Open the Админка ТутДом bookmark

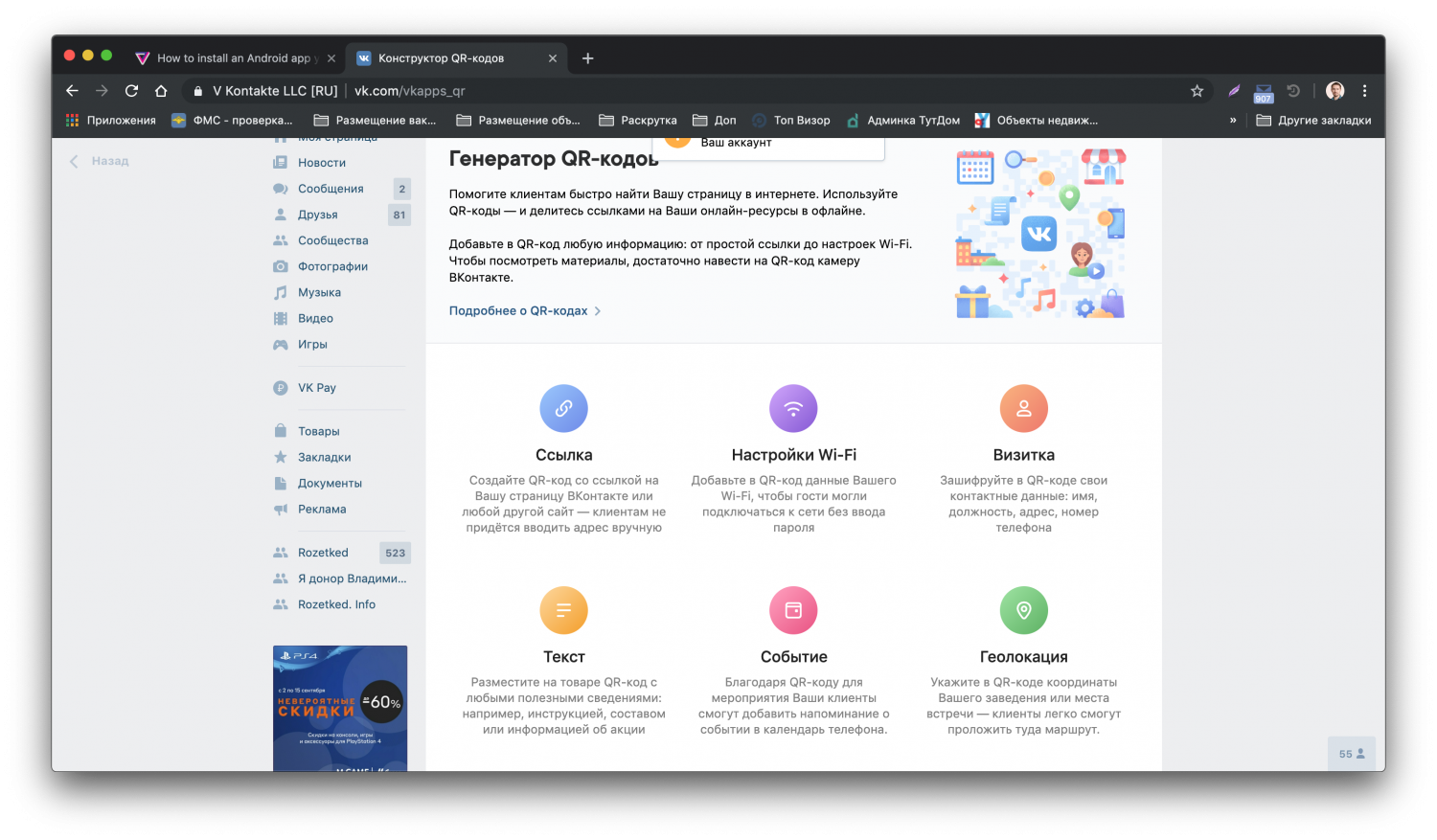pos(902,121)
